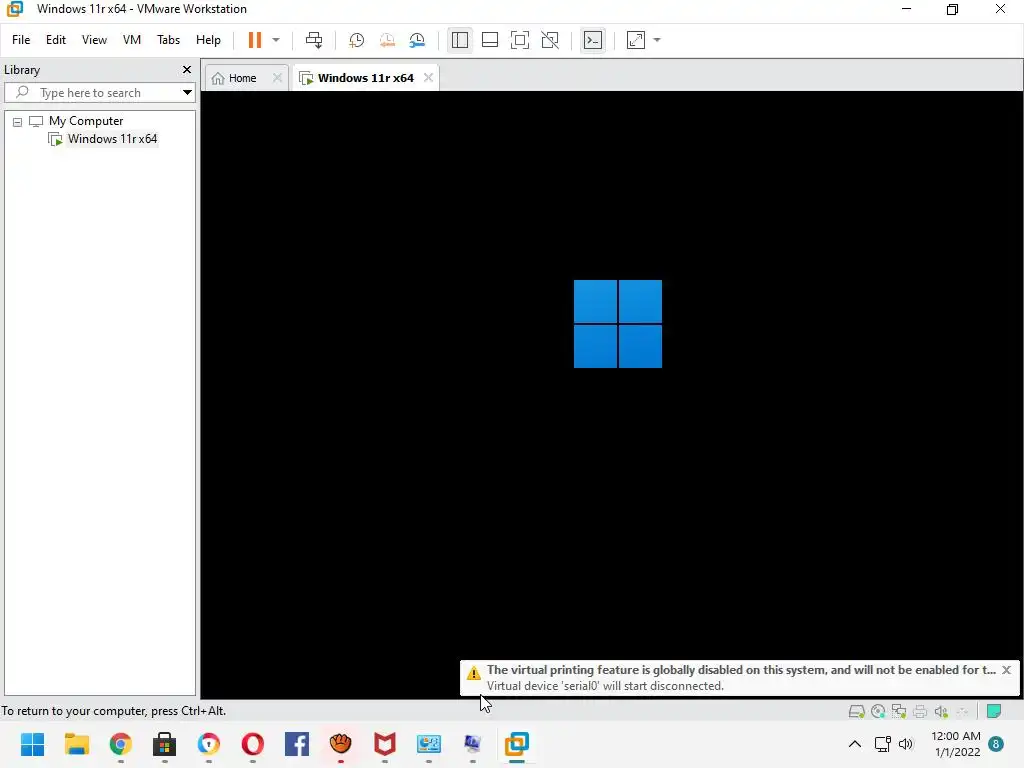Collapse the My Computer tree node
Image resolution: width=1024 pixels, height=768 pixels.
pyautogui.click(x=18, y=121)
